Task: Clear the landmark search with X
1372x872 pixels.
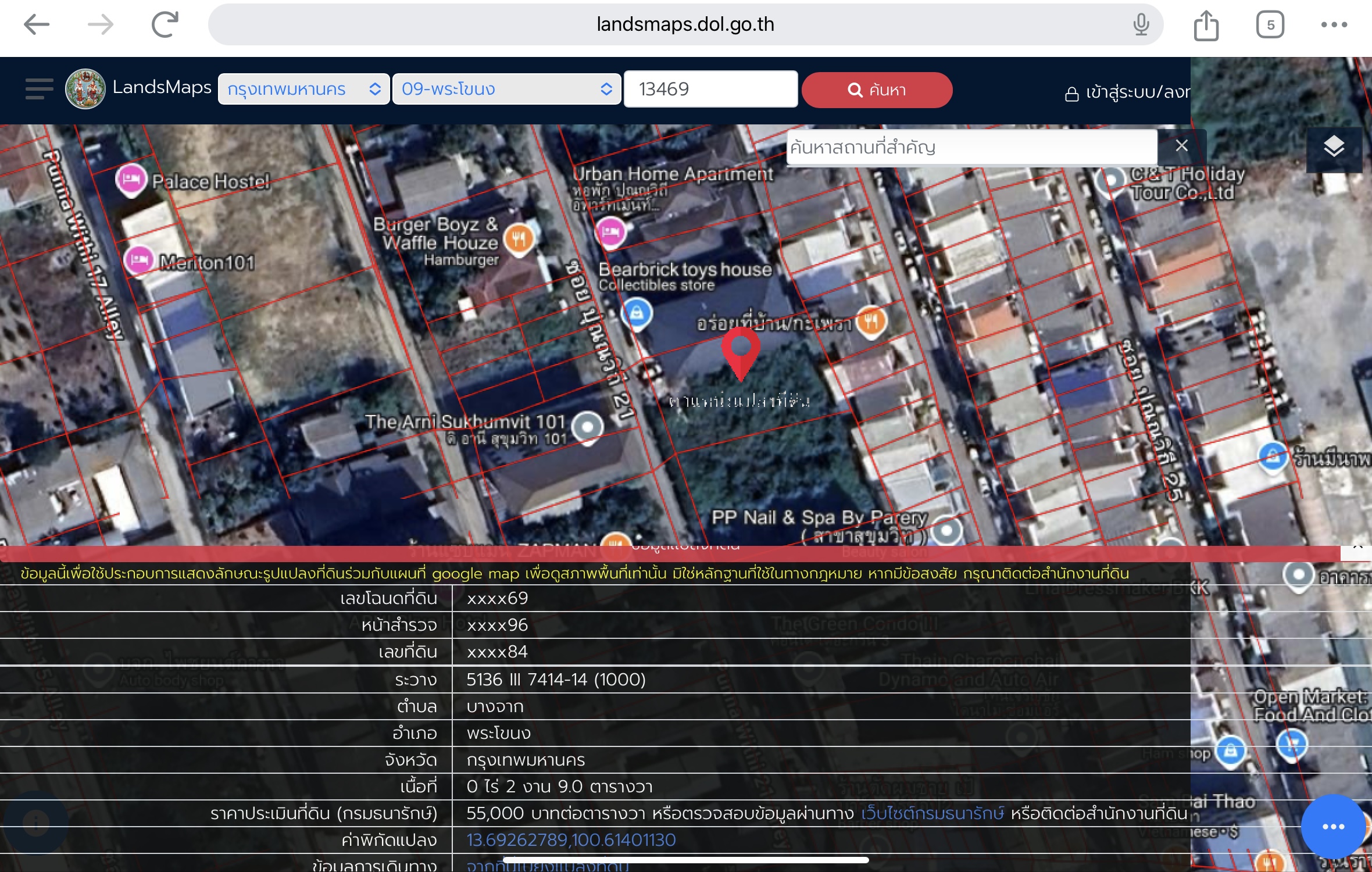Action: click(x=1181, y=146)
